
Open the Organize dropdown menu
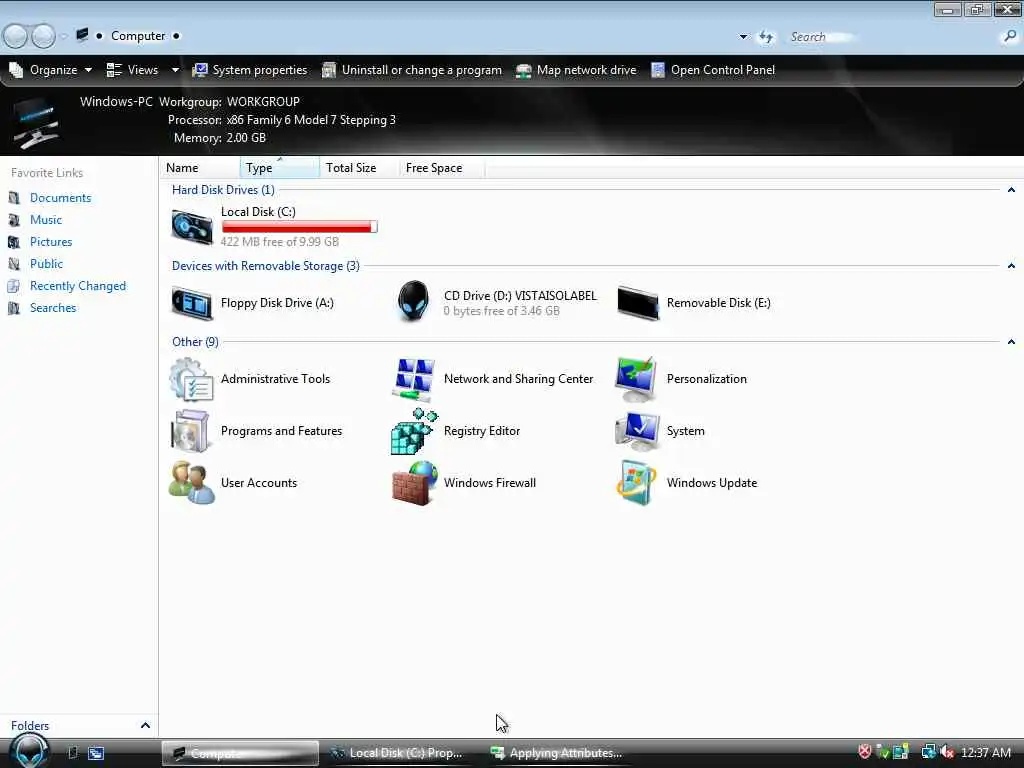[51, 70]
